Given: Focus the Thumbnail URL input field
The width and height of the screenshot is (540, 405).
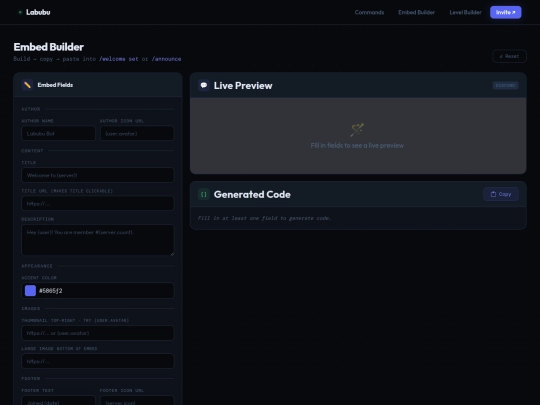Looking at the screenshot, I should click(98, 333).
